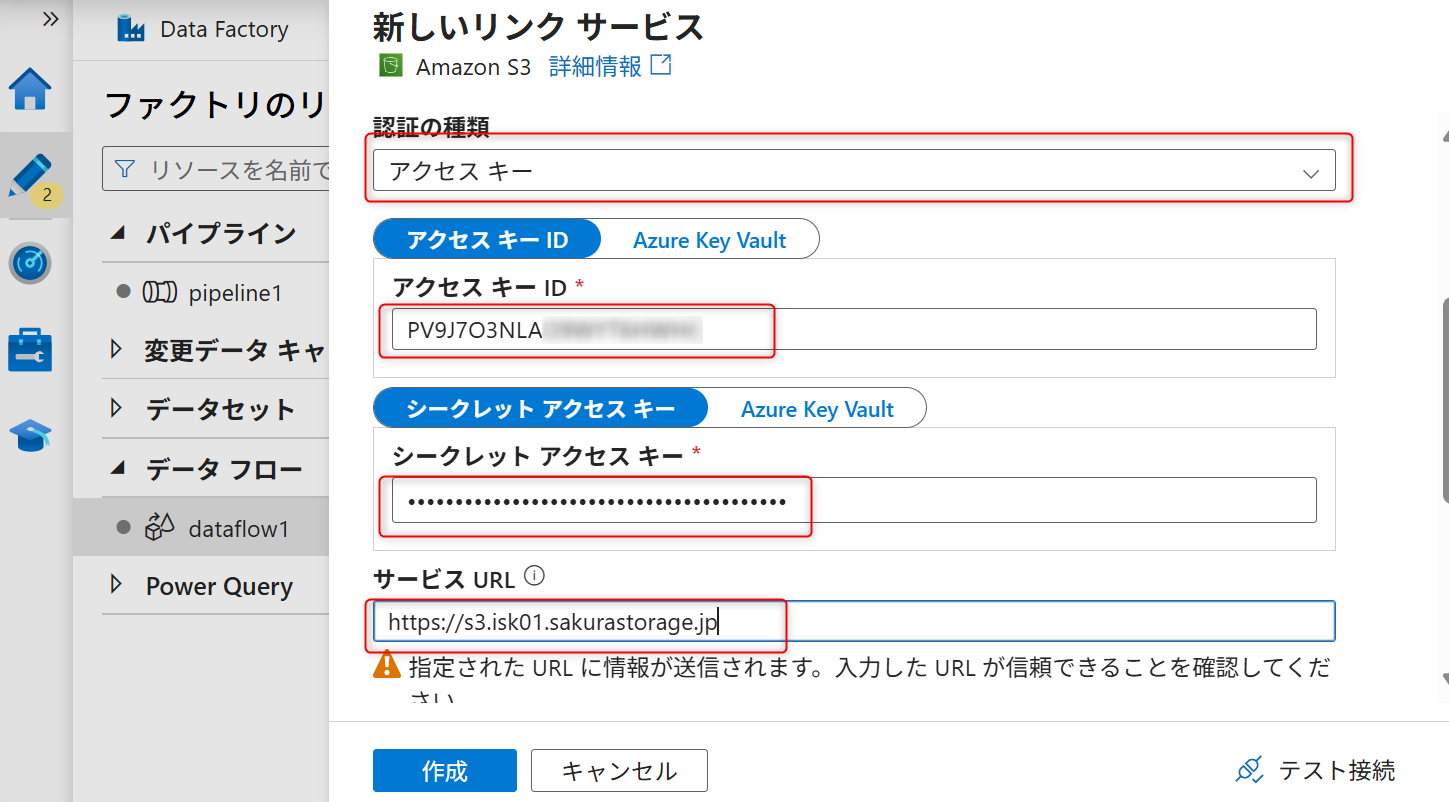Collapse the パイプライン section
Viewport: 1449px width, 802px height.
[117, 232]
